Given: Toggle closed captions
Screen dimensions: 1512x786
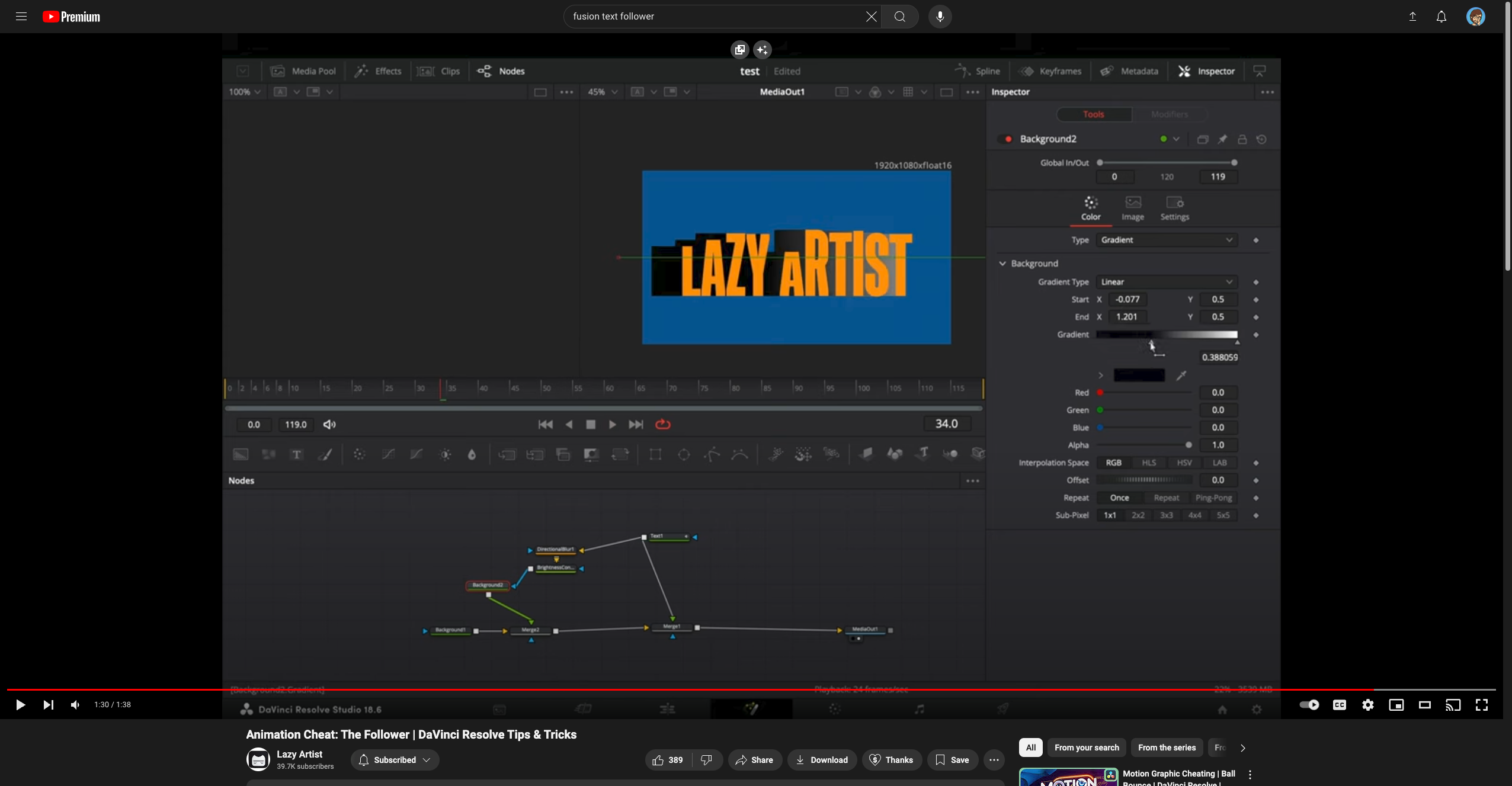Looking at the screenshot, I should pyautogui.click(x=1340, y=704).
